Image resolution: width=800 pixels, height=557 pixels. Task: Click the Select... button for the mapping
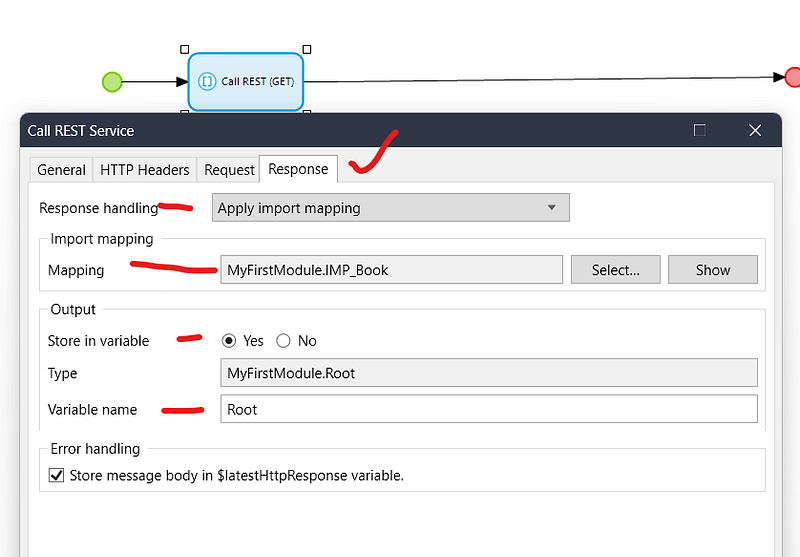(615, 270)
